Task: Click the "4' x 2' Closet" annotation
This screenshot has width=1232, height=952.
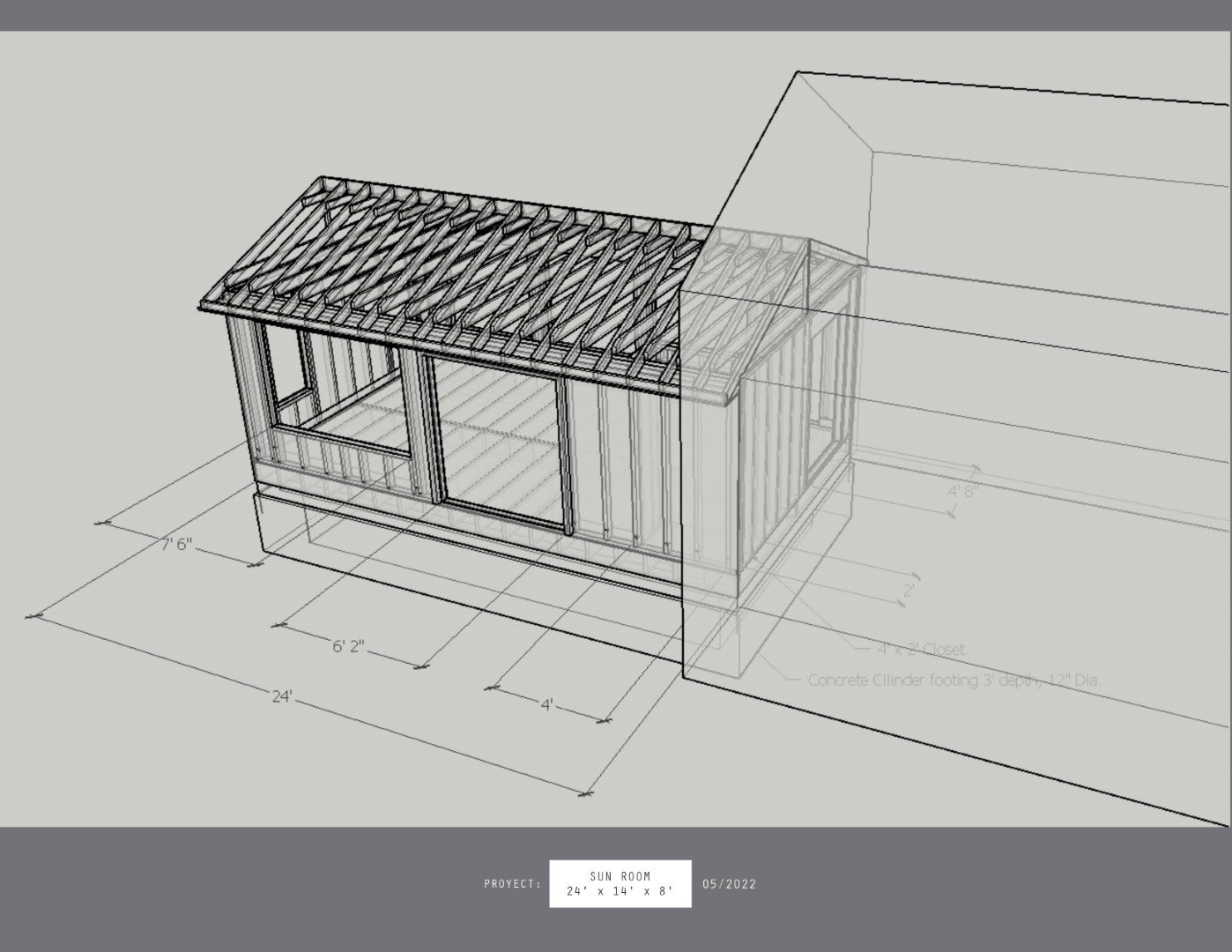Action: coord(920,650)
